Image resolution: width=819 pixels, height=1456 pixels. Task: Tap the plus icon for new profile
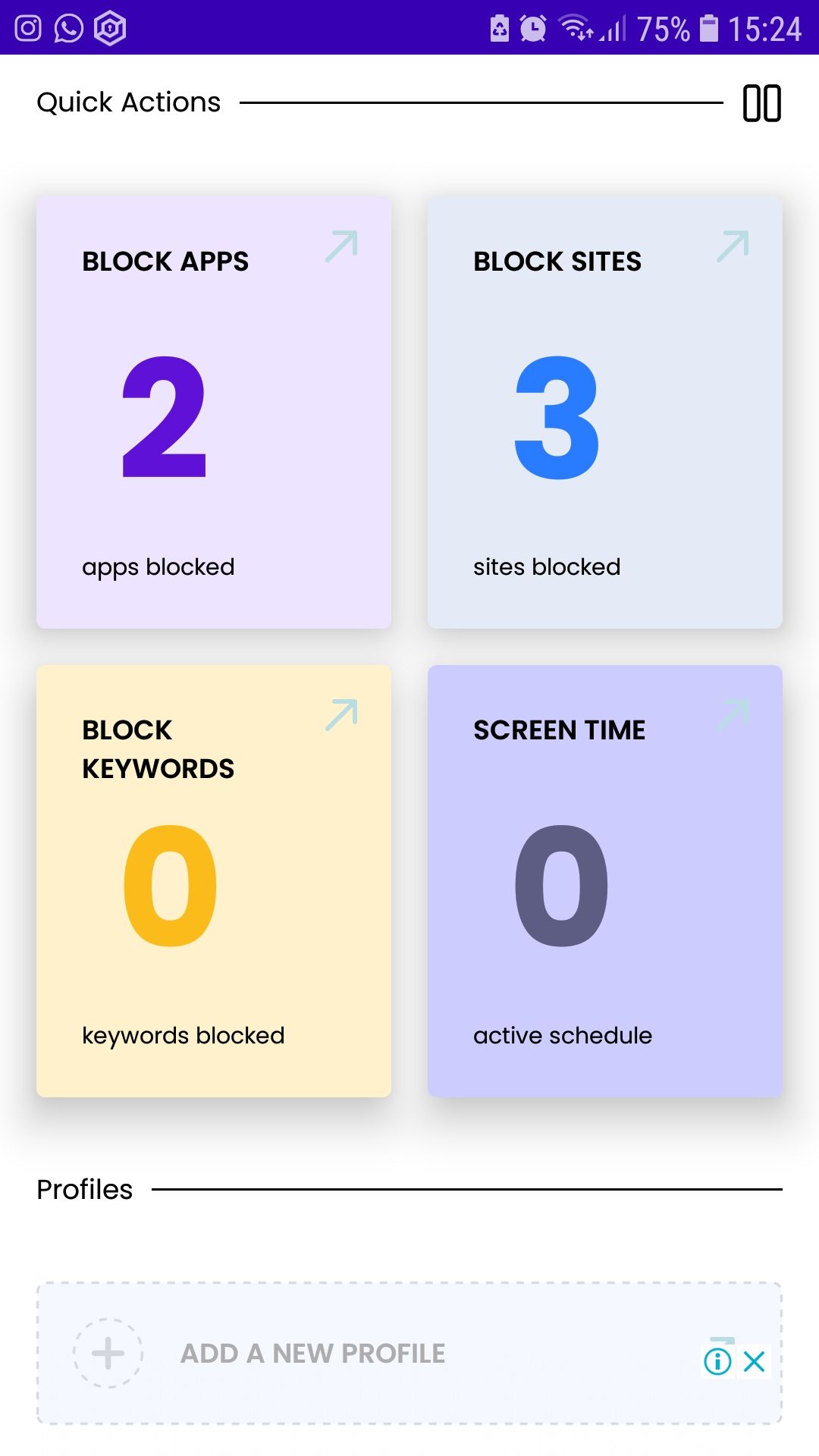tap(108, 1354)
